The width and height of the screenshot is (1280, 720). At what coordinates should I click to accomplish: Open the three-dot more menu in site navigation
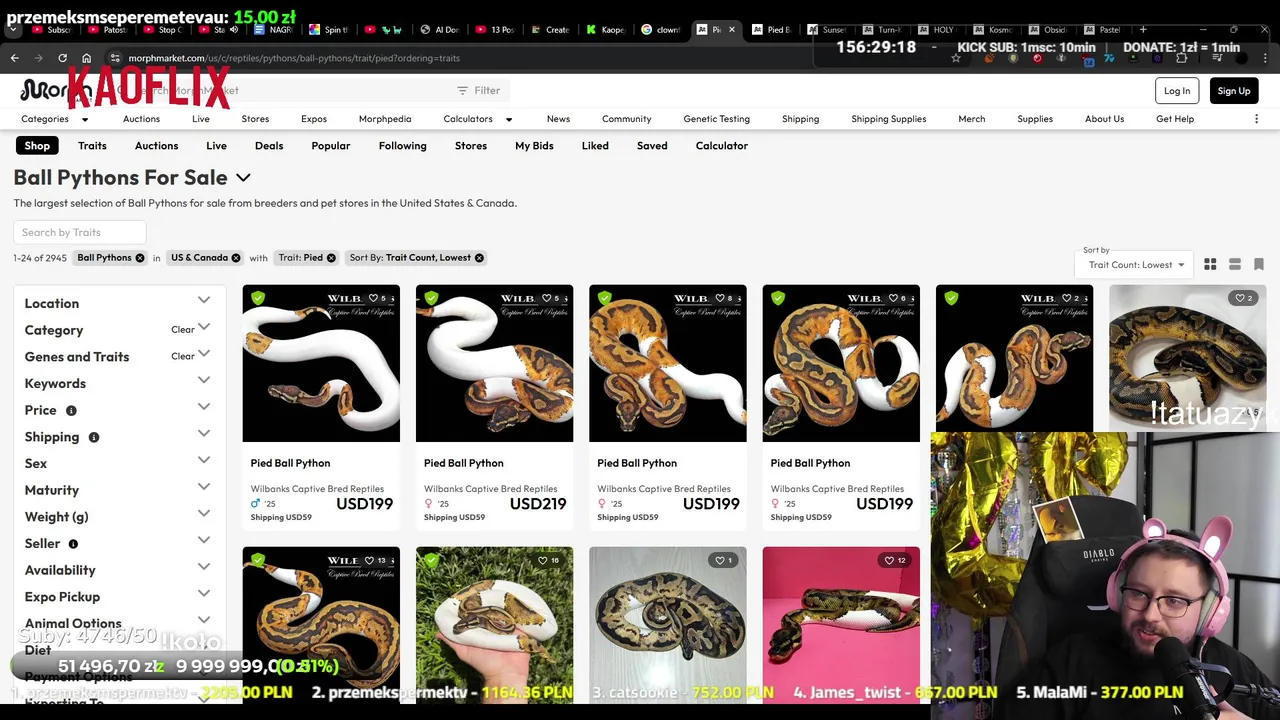click(1256, 119)
